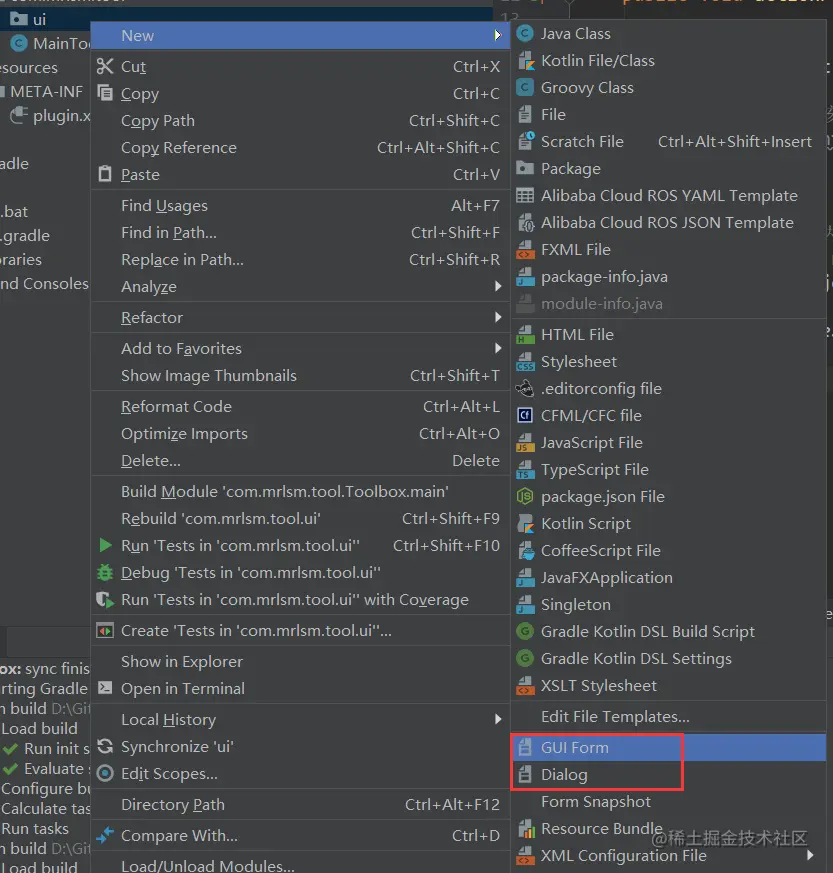This screenshot has height=873, width=833.
Task: Choose Replace in Path...
Action: coord(300,259)
